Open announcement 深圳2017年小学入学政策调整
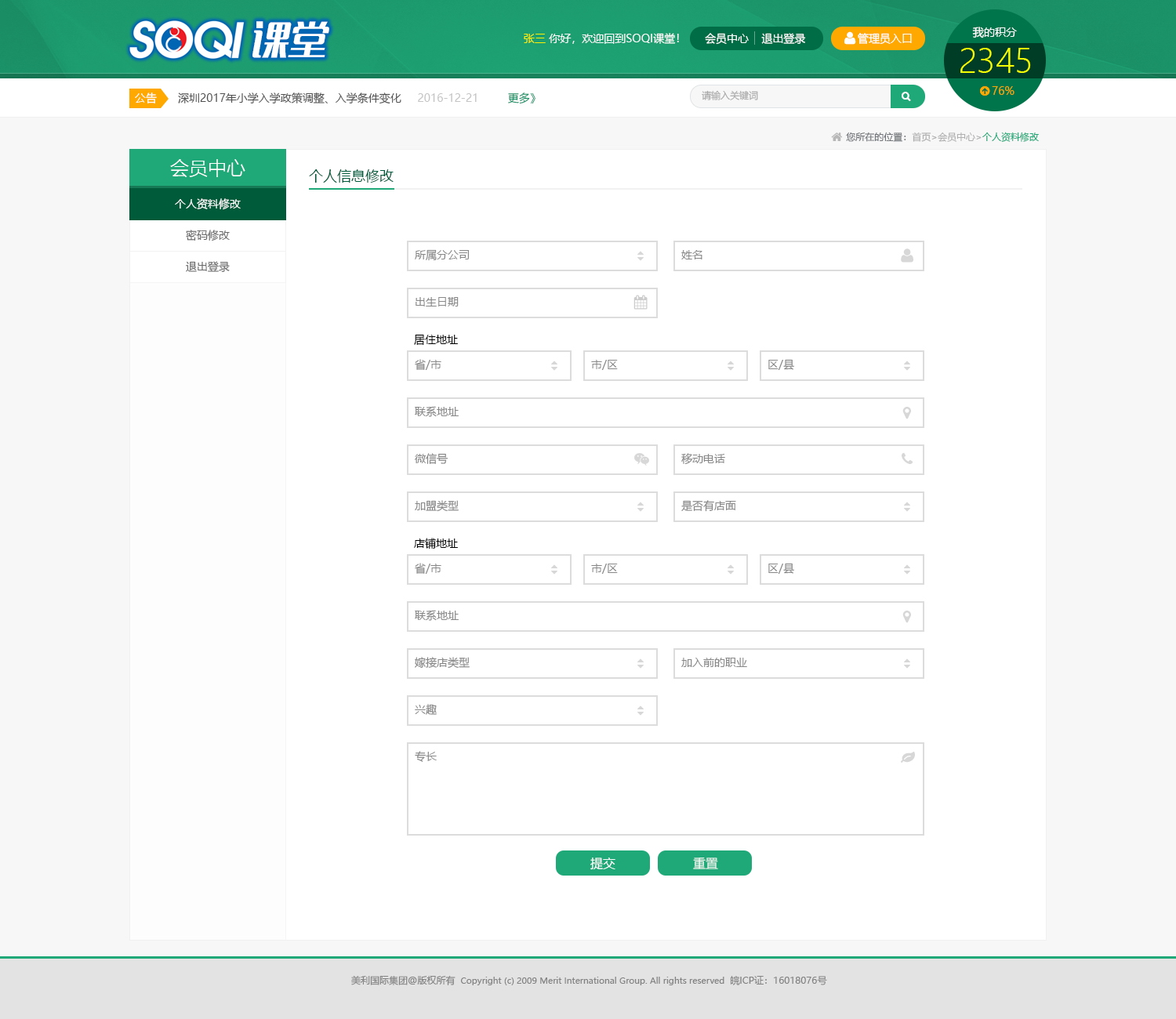The width and height of the screenshot is (1176, 1019). [289, 98]
